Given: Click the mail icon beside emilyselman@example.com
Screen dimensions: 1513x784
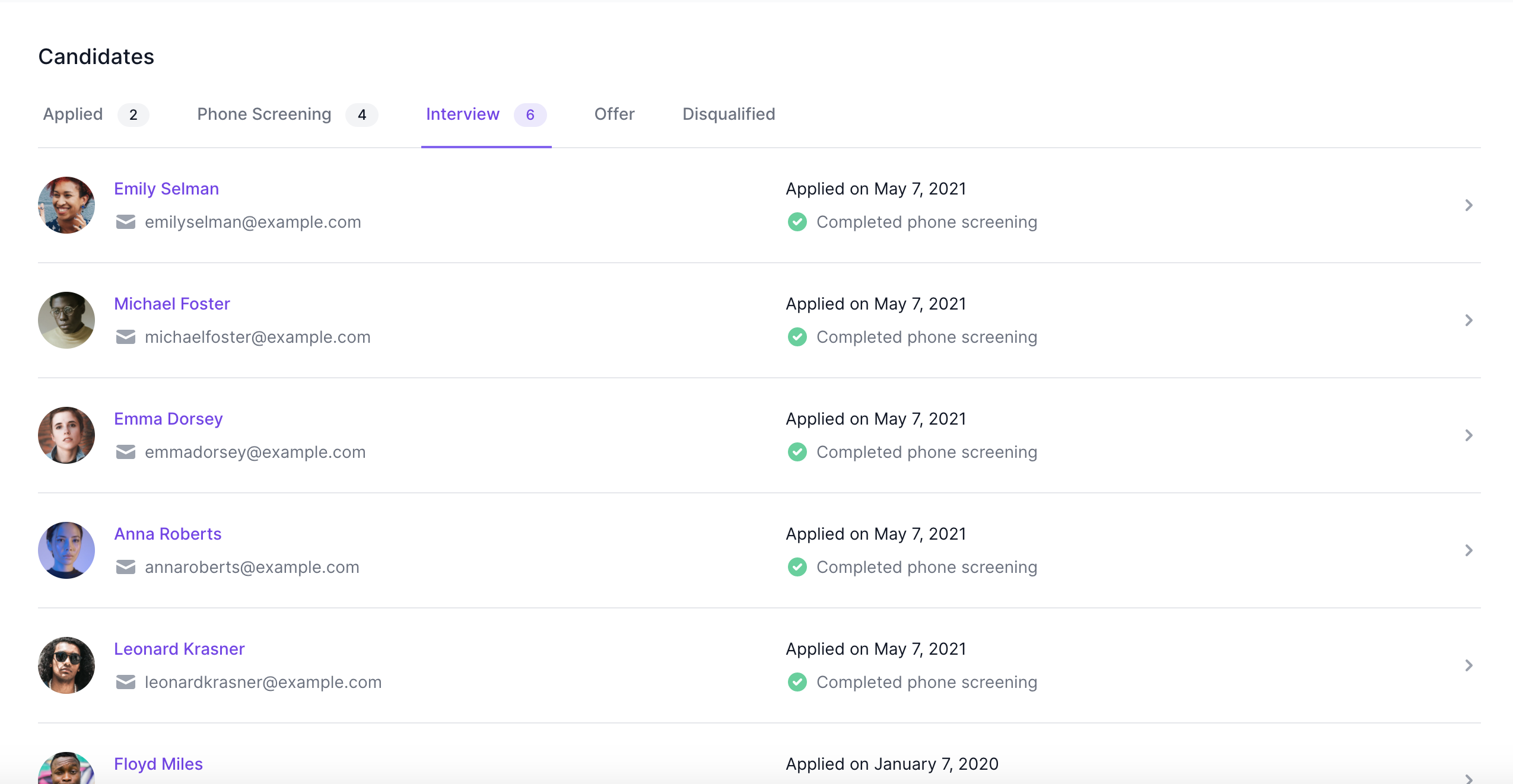Looking at the screenshot, I should [x=126, y=222].
